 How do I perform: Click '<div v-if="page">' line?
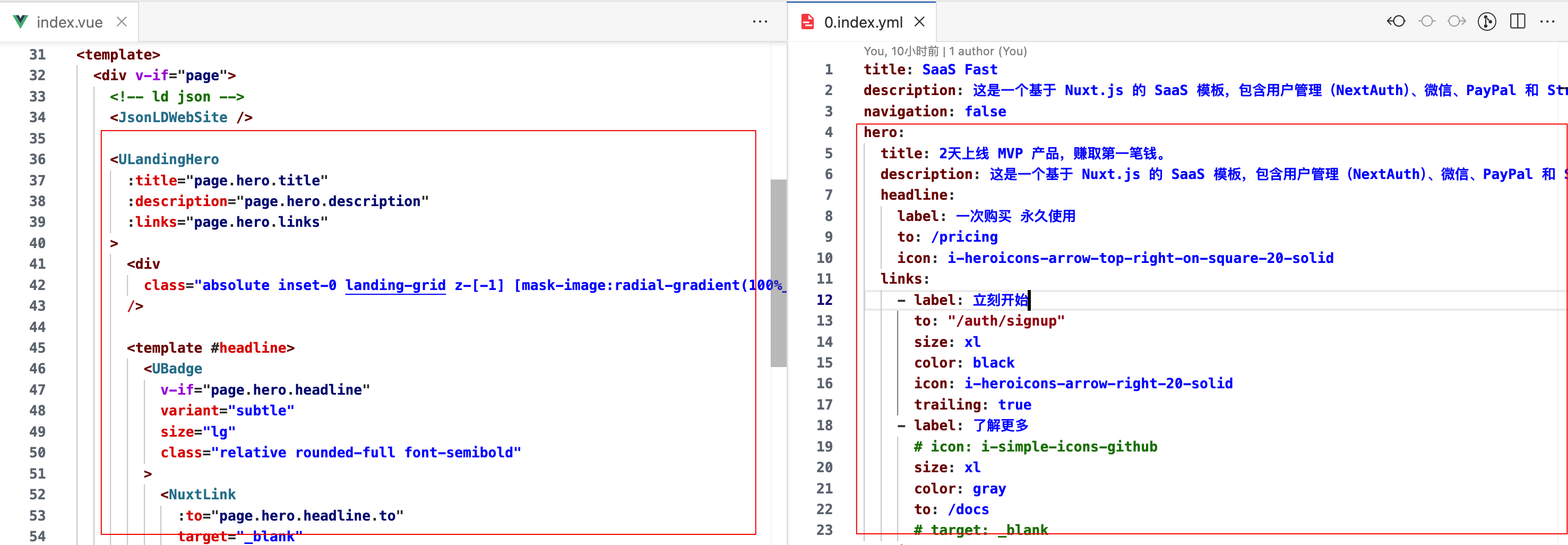pyautogui.click(x=165, y=75)
